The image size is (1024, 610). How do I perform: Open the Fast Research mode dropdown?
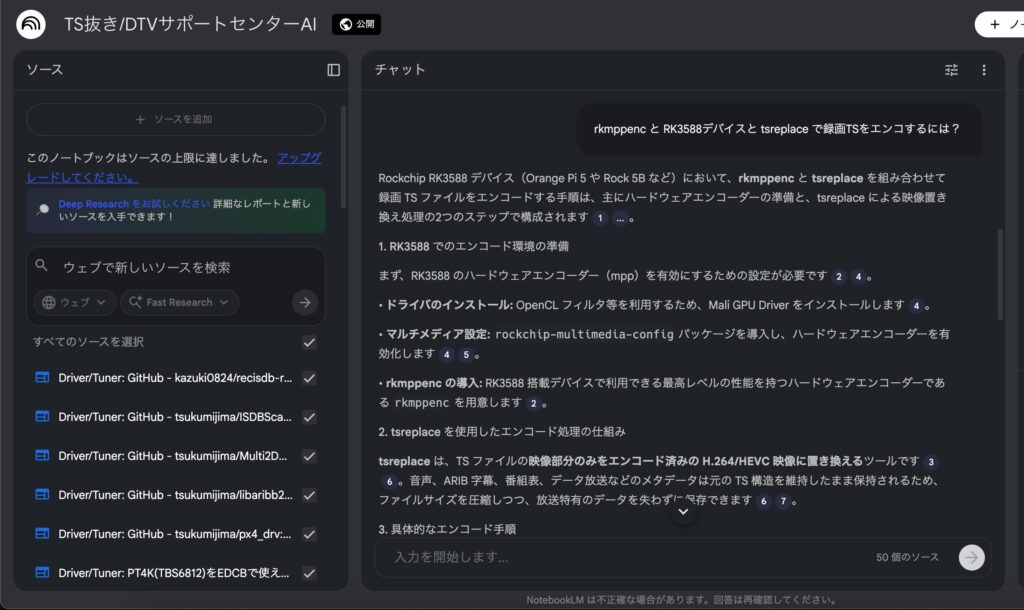(x=179, y=302)
